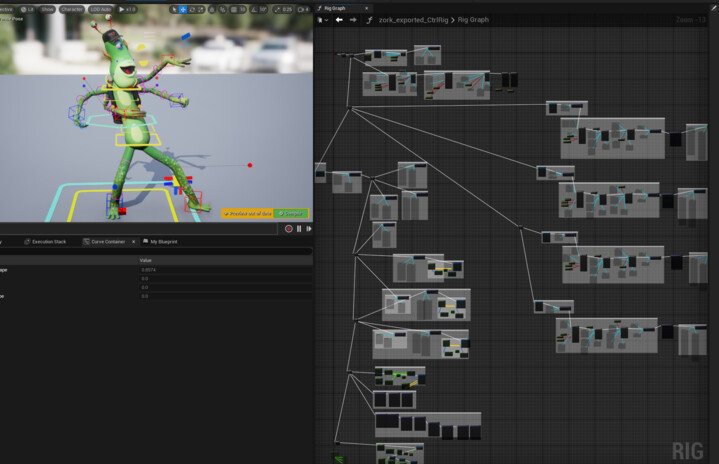Open the My Blueprint tab
This screenshot has height=464, width=719.
[160, 242]
